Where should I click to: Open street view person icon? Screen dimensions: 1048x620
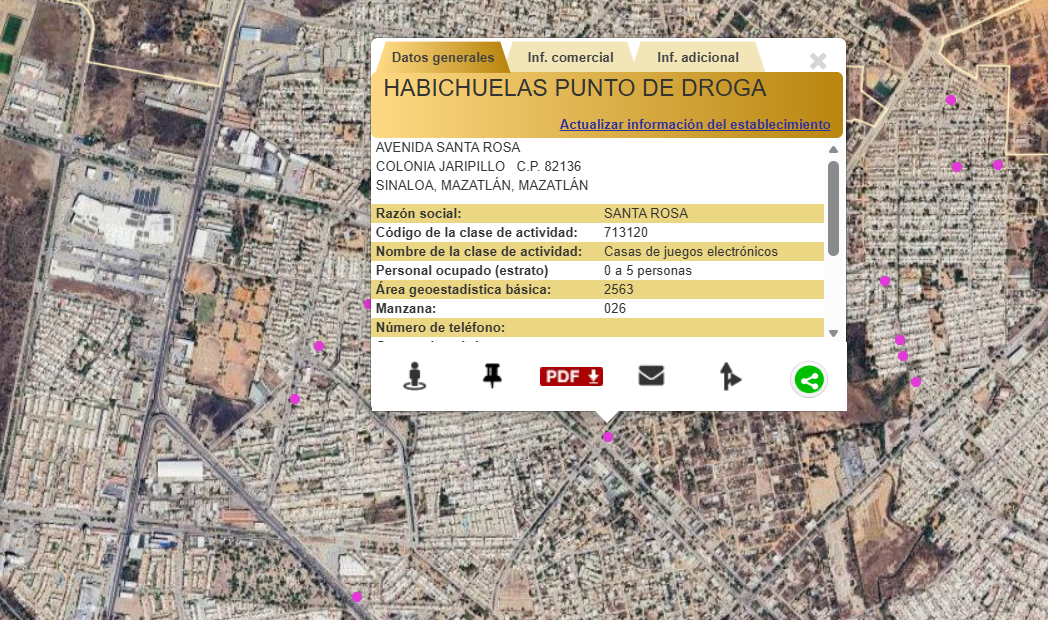pos(414,376)
